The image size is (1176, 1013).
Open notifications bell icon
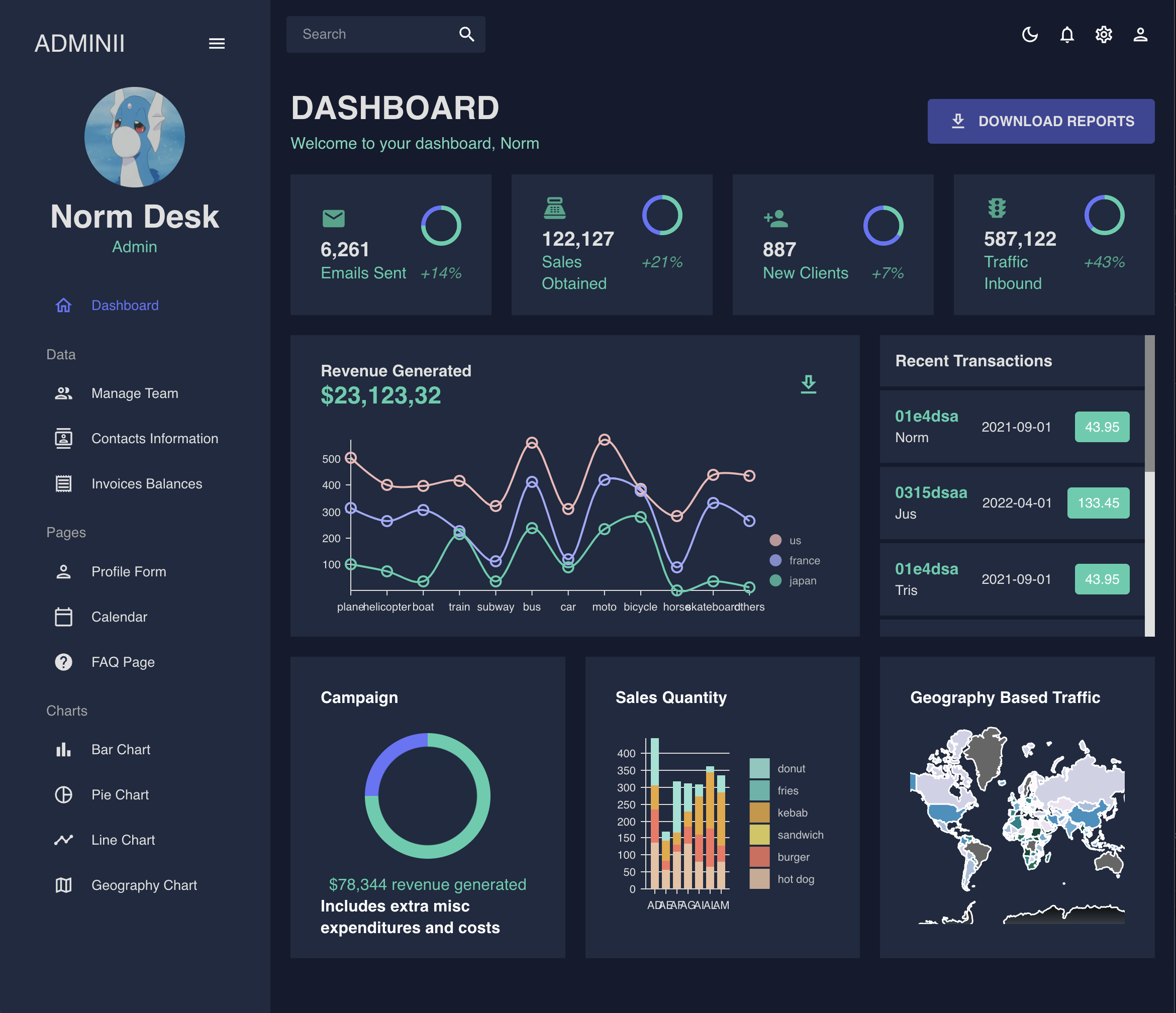(1066, 35)
